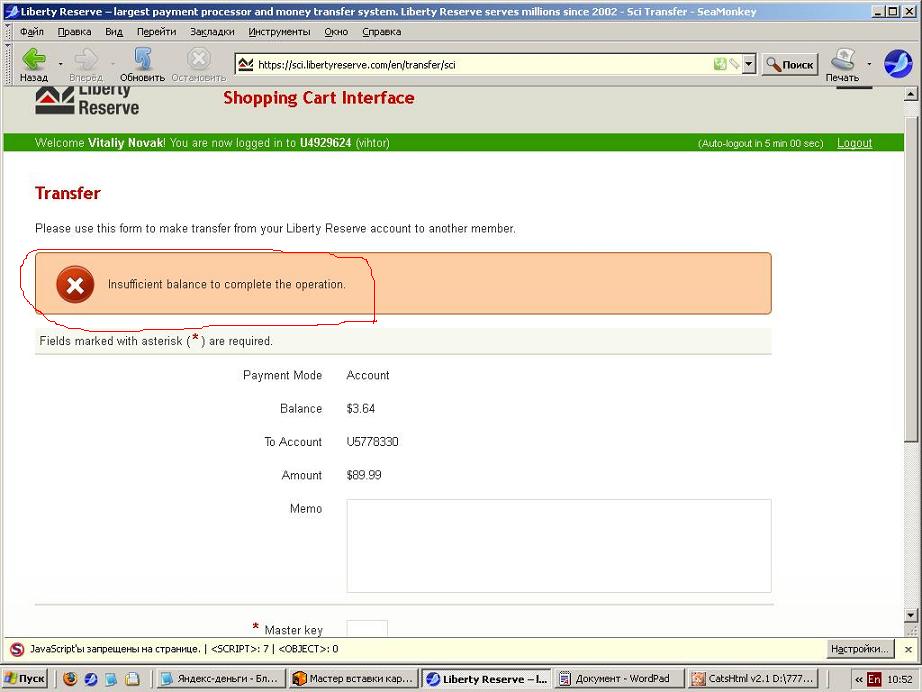This screenshot has height=692, width=922.
Task: Click the site favicon in the address bar
Action: tap(246, 64)
